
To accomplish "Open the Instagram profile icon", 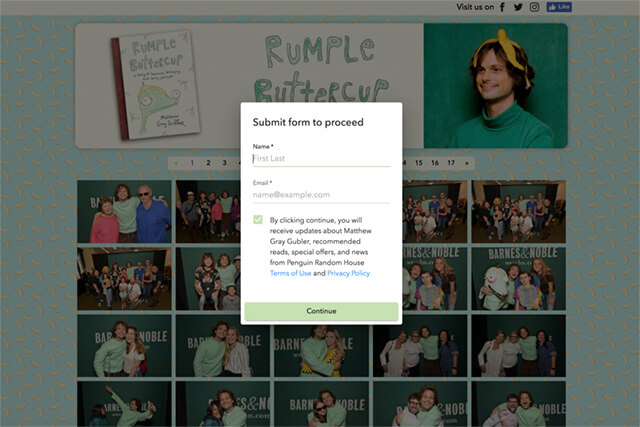I will tap(535, 7).
